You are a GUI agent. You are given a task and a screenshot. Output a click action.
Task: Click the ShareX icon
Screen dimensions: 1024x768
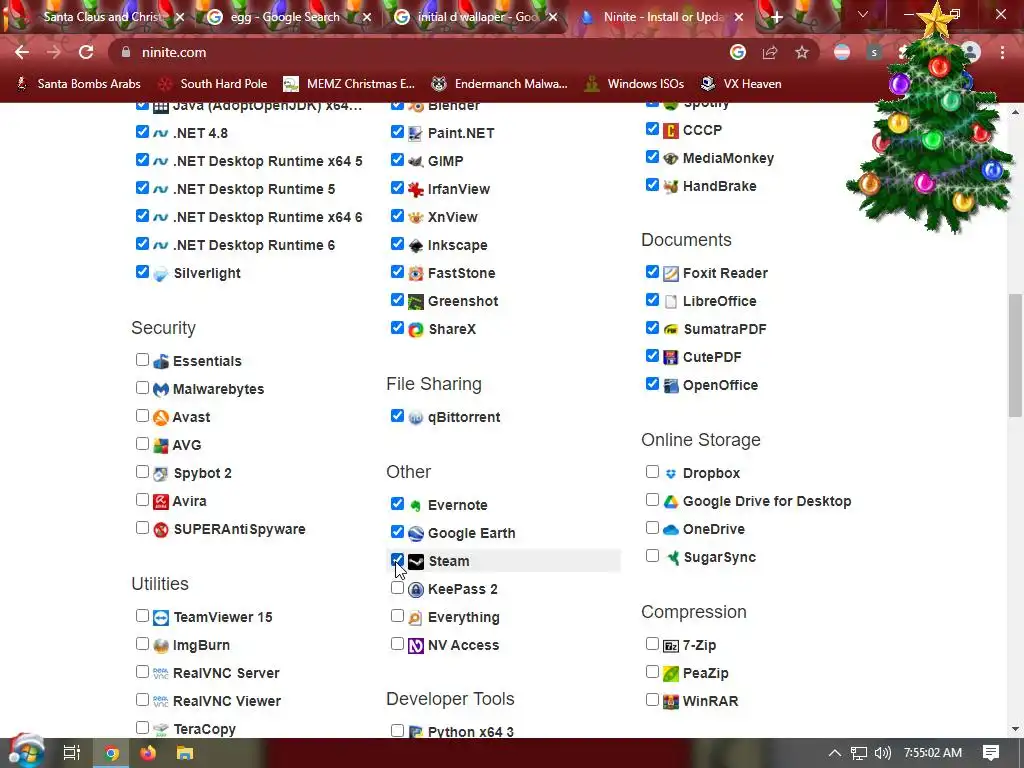tap(415, 330)
